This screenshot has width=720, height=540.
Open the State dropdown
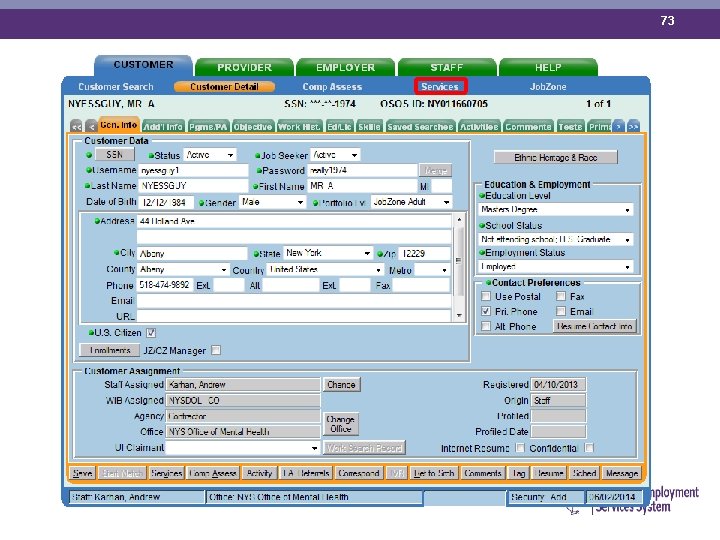tap(327, 253)
